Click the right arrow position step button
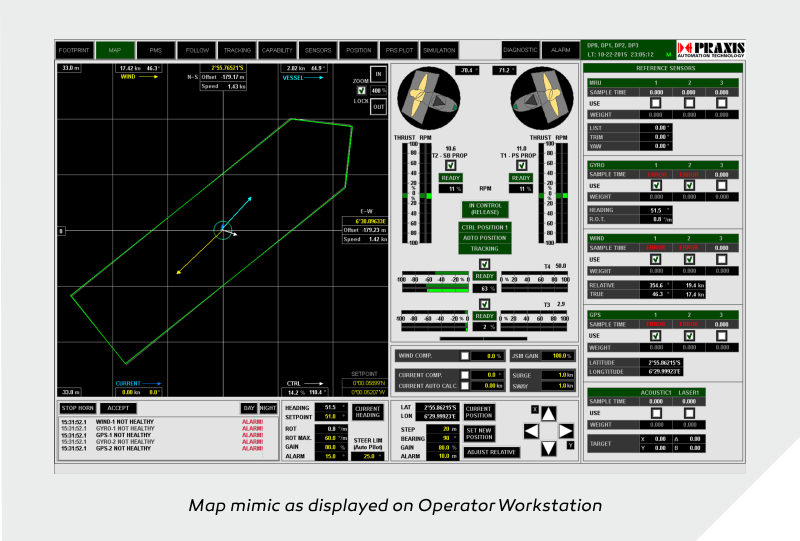 [566, 431]
